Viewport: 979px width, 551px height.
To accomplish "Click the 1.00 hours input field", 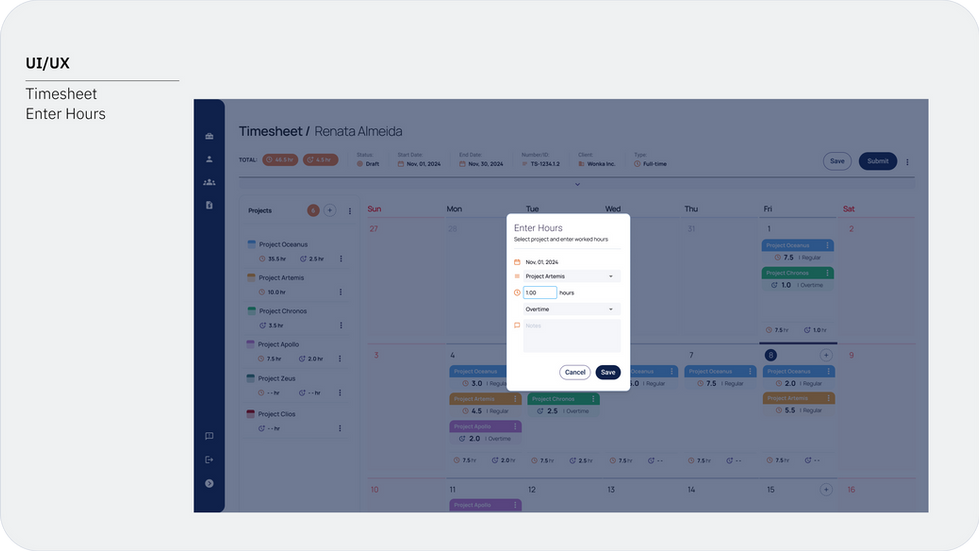I will [539, 293].
